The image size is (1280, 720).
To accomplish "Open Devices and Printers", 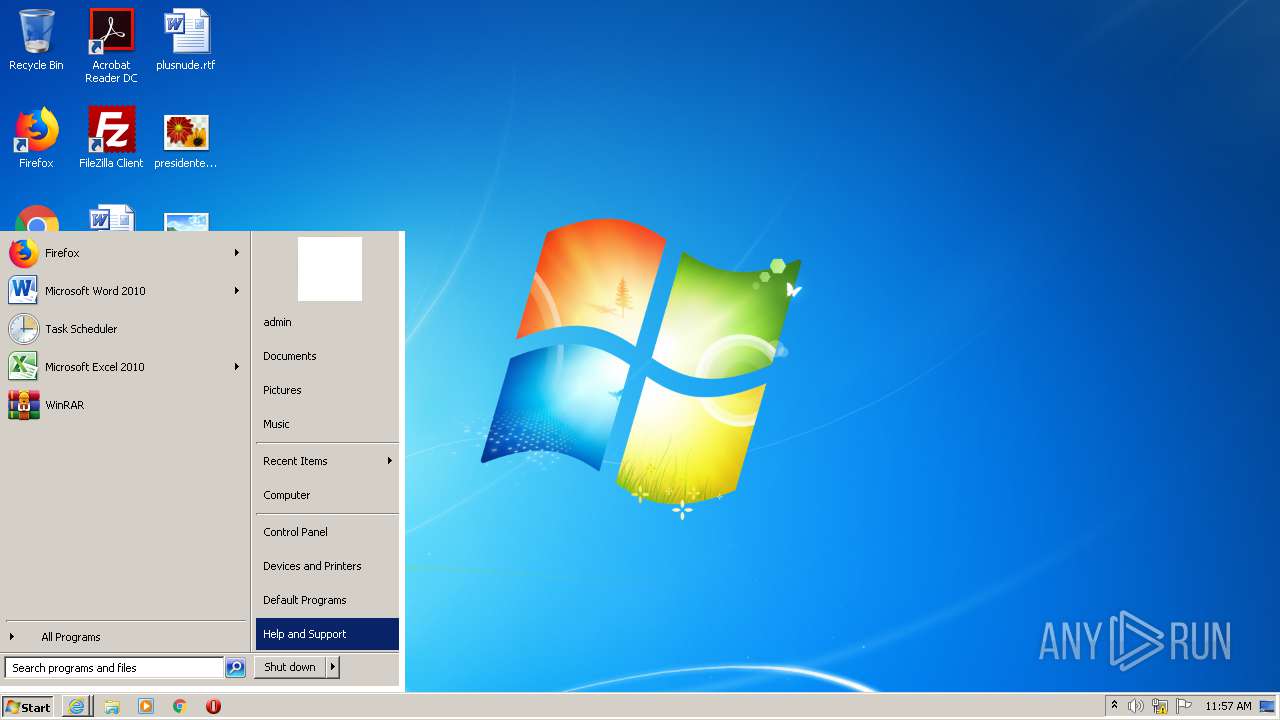I will [327, 566].
